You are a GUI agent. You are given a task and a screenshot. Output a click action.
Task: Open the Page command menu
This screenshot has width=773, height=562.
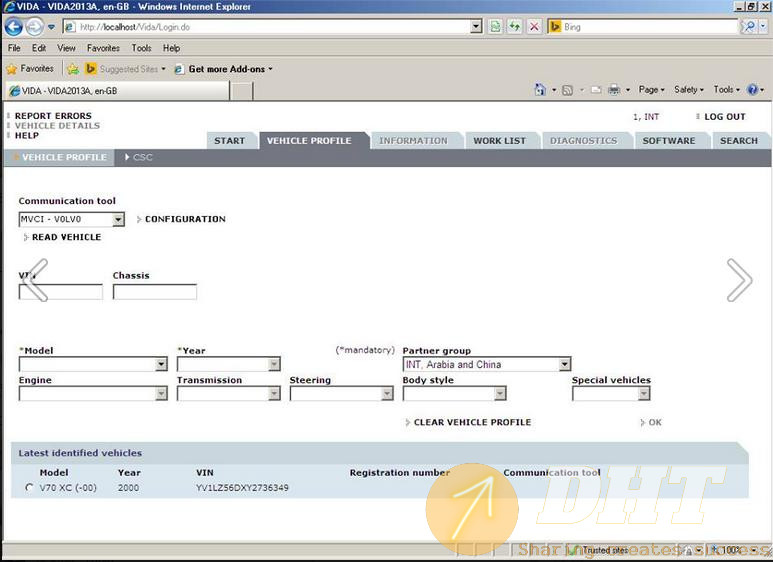[651, 90]
